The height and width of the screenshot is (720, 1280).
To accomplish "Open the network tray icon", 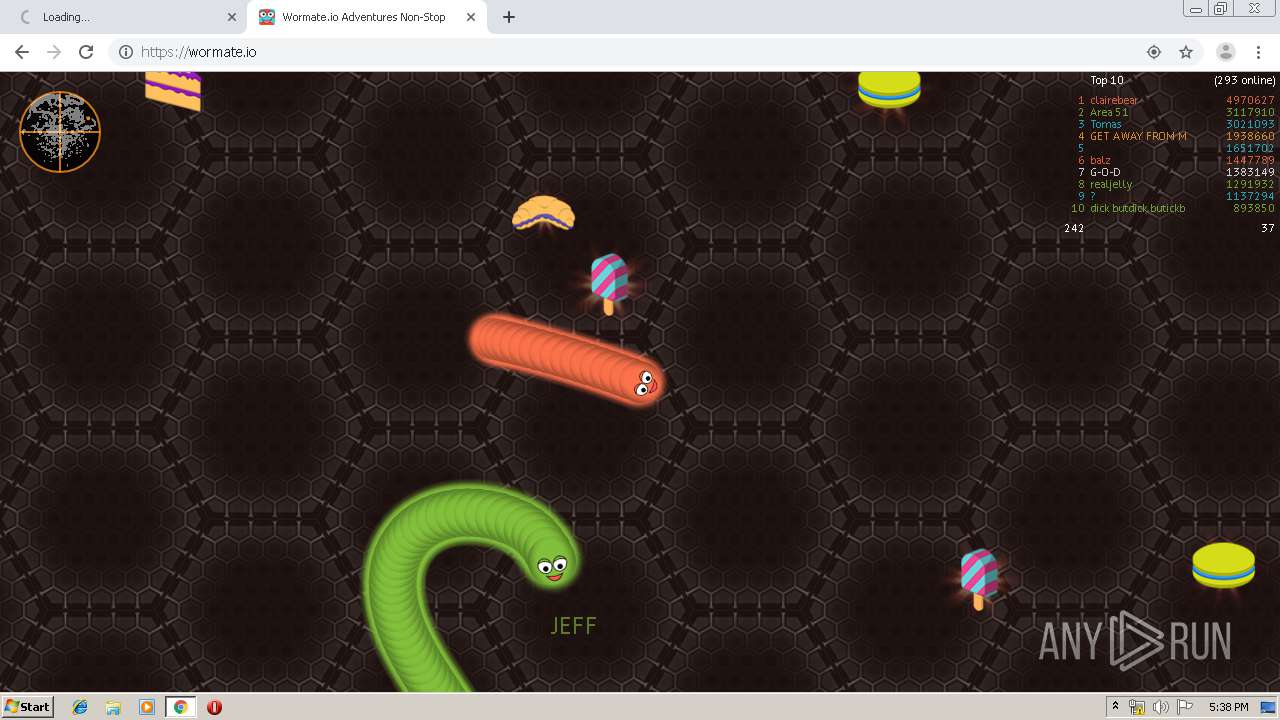I will pos(1137,707).
